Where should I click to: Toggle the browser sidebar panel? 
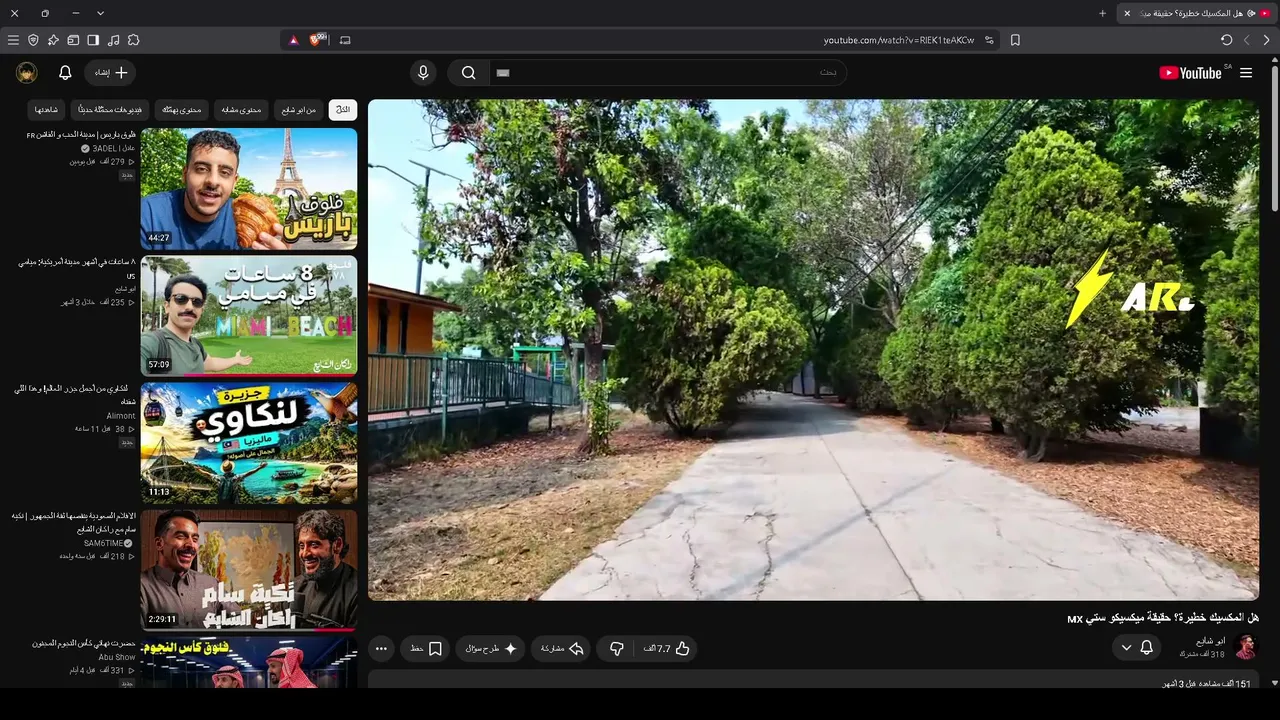click(x=93, y=40)
